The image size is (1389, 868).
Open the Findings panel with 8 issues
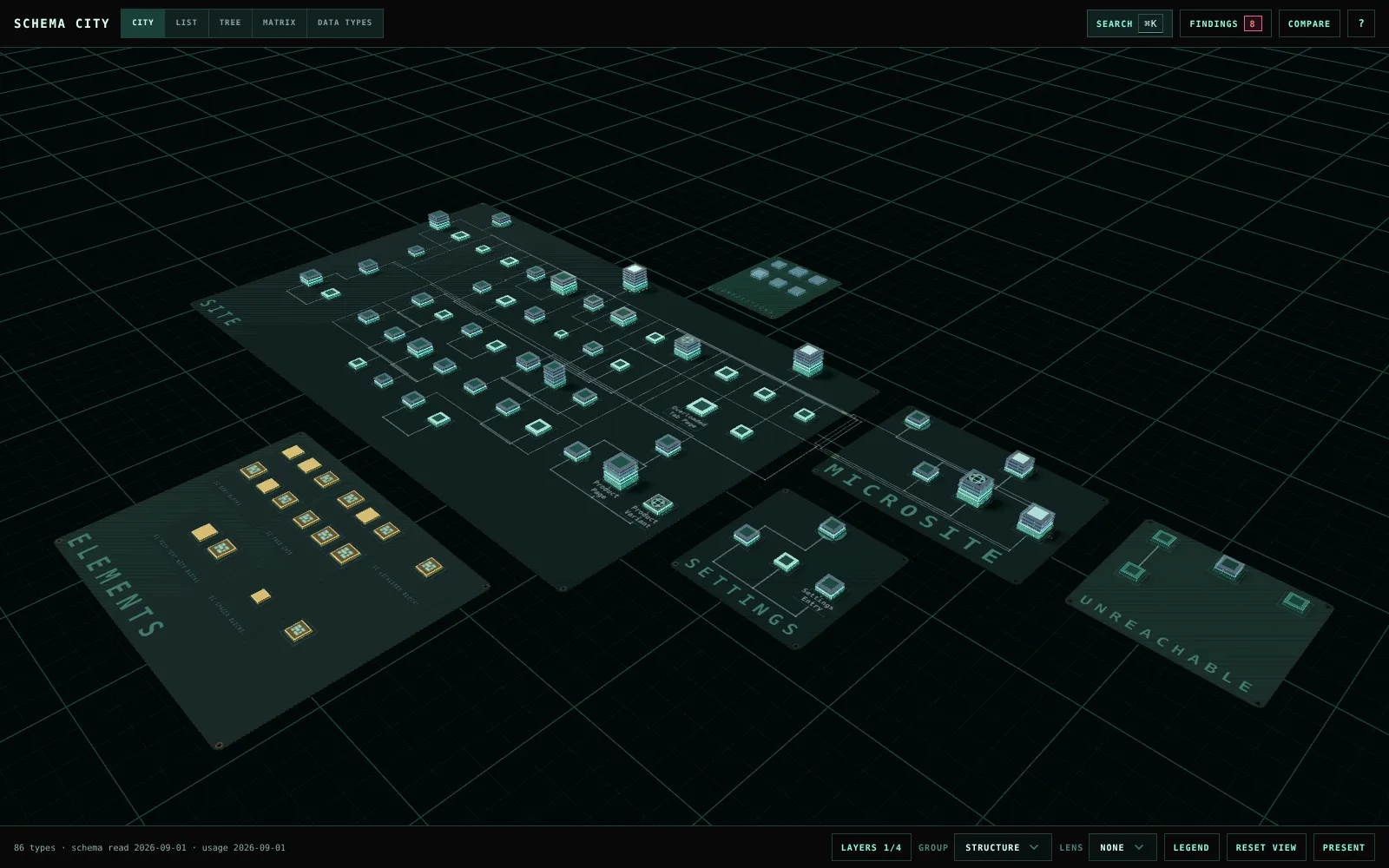tap(1225, 23)
